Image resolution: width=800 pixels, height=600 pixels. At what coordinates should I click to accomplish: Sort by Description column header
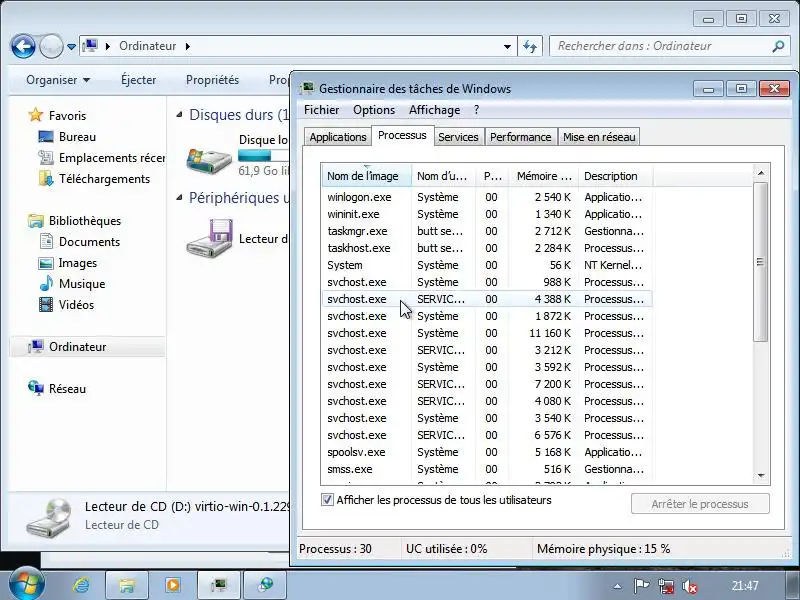pyautogui.click(x=615, y=176)
